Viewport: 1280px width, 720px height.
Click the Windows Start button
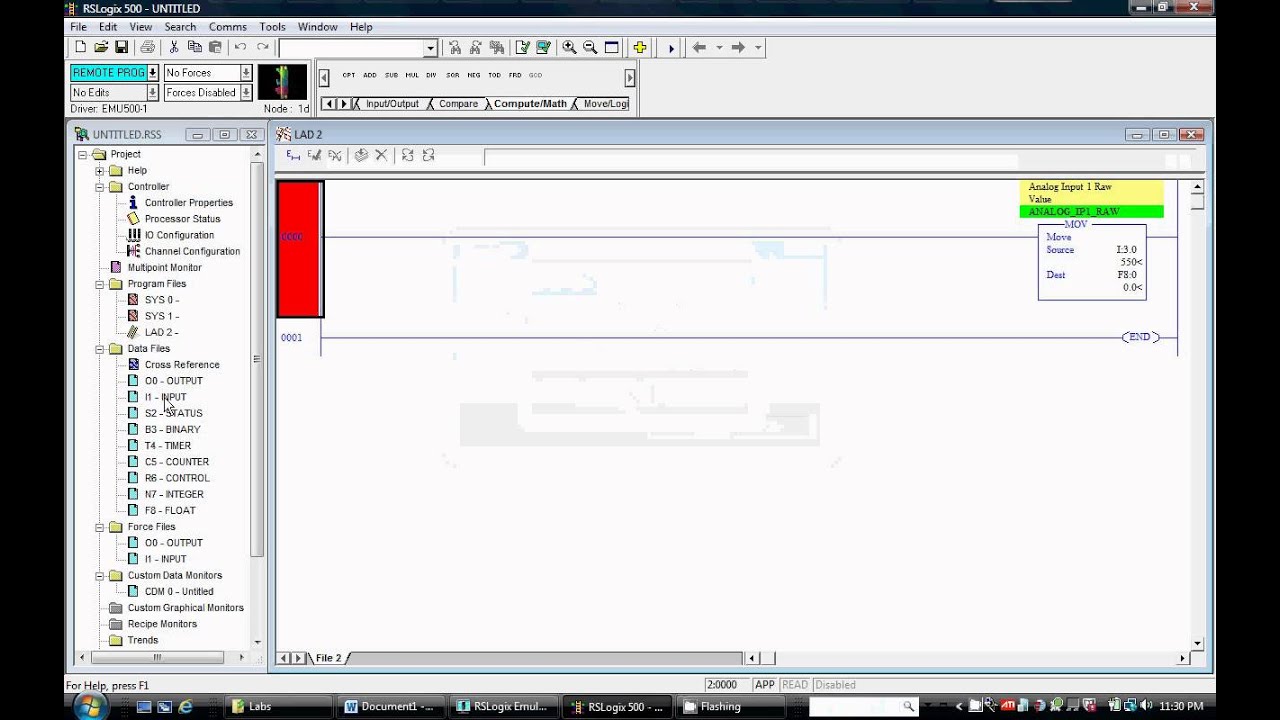90,706
